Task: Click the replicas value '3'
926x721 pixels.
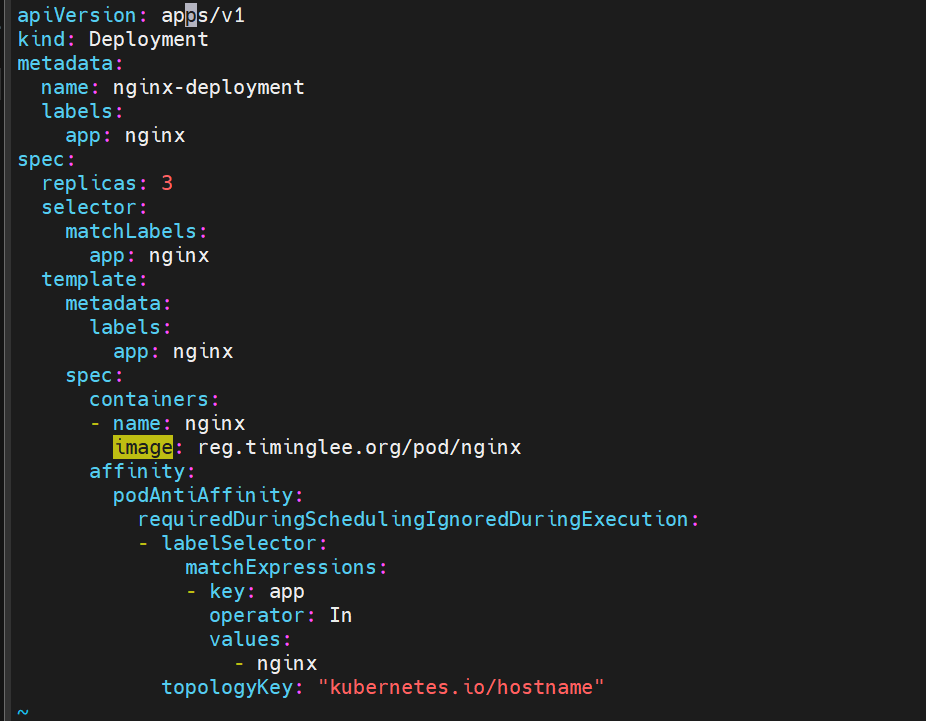Action: pos(167,184)
